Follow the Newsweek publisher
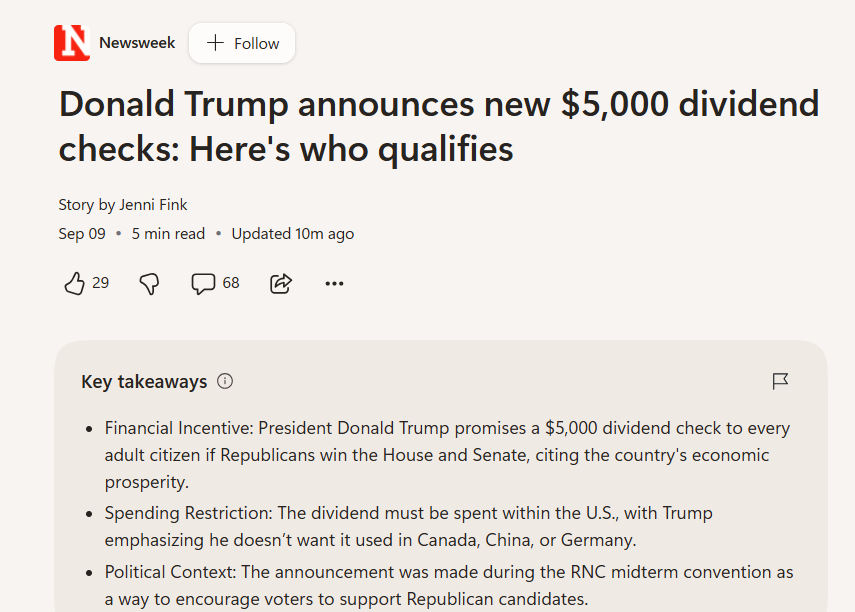This screenshot has width=855, height=612. point(242,43)
